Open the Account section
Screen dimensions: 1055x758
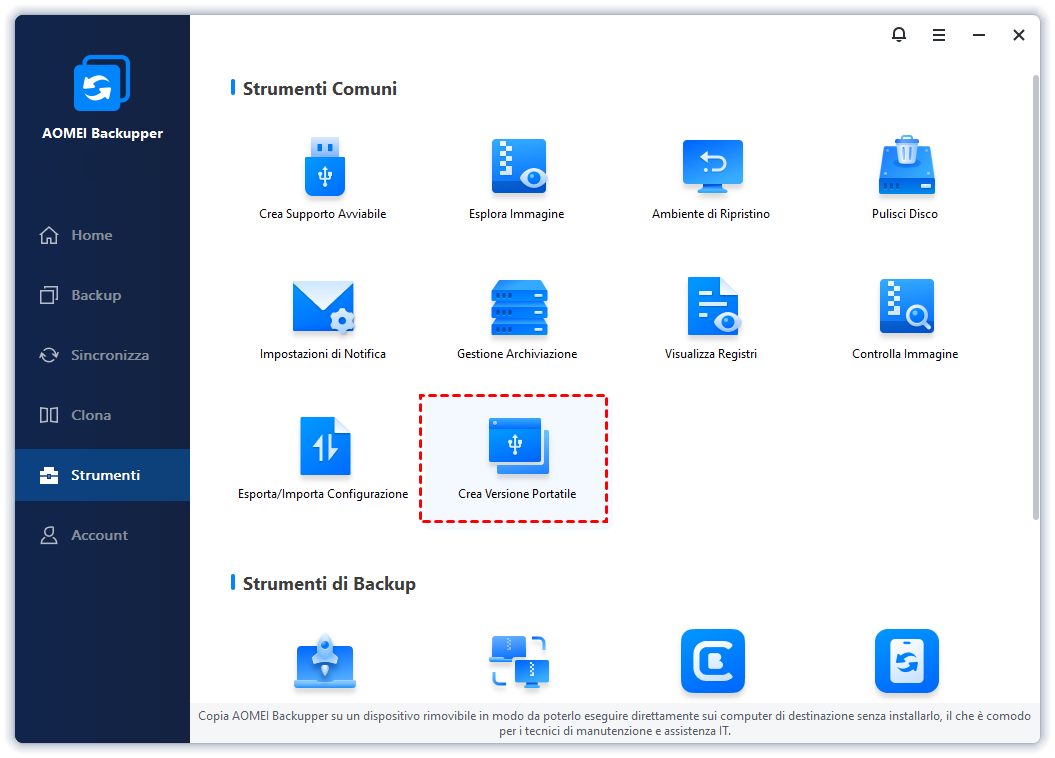(x=102, y=535)
